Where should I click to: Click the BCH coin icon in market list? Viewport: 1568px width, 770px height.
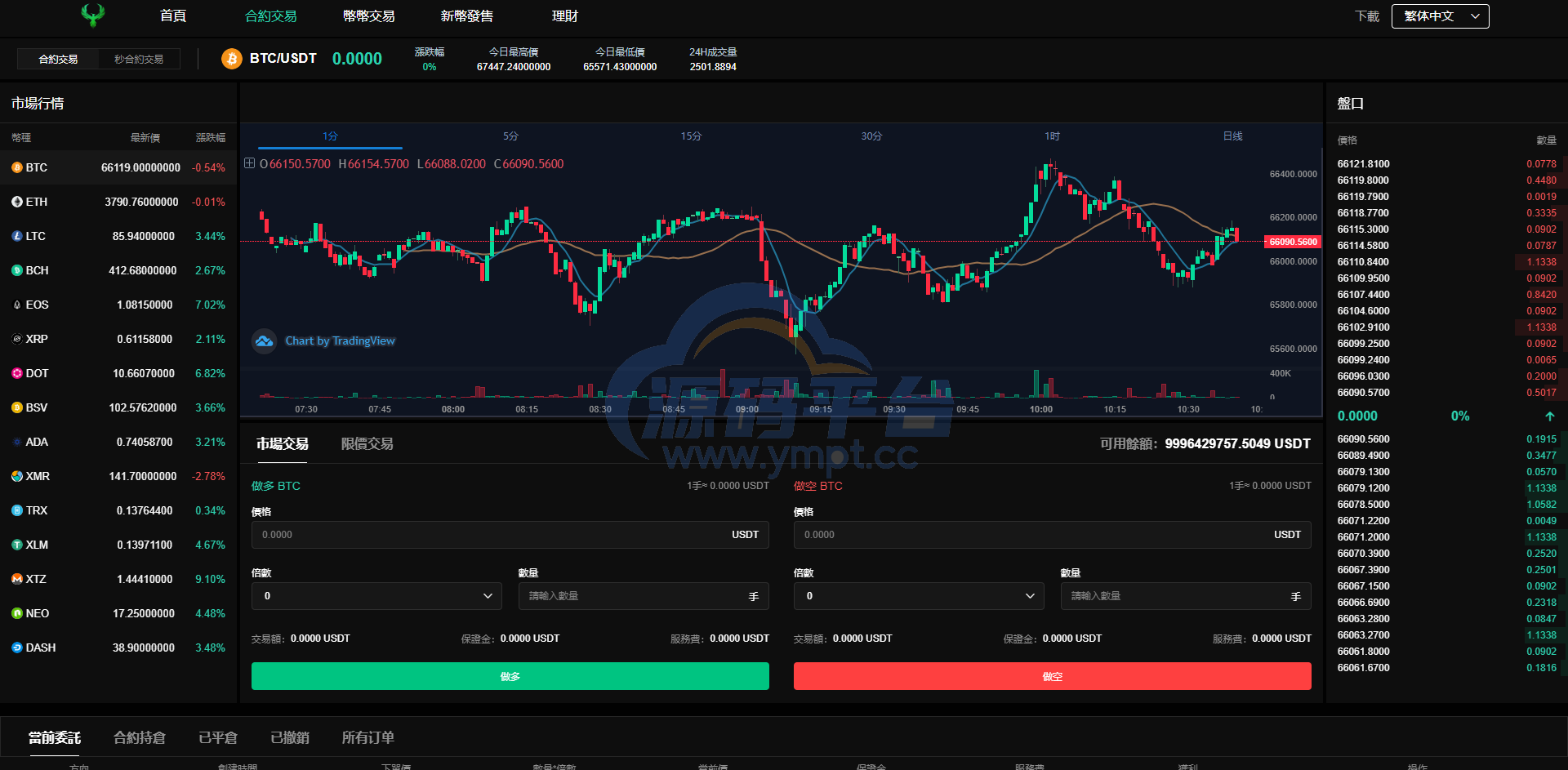pos(16,270)
